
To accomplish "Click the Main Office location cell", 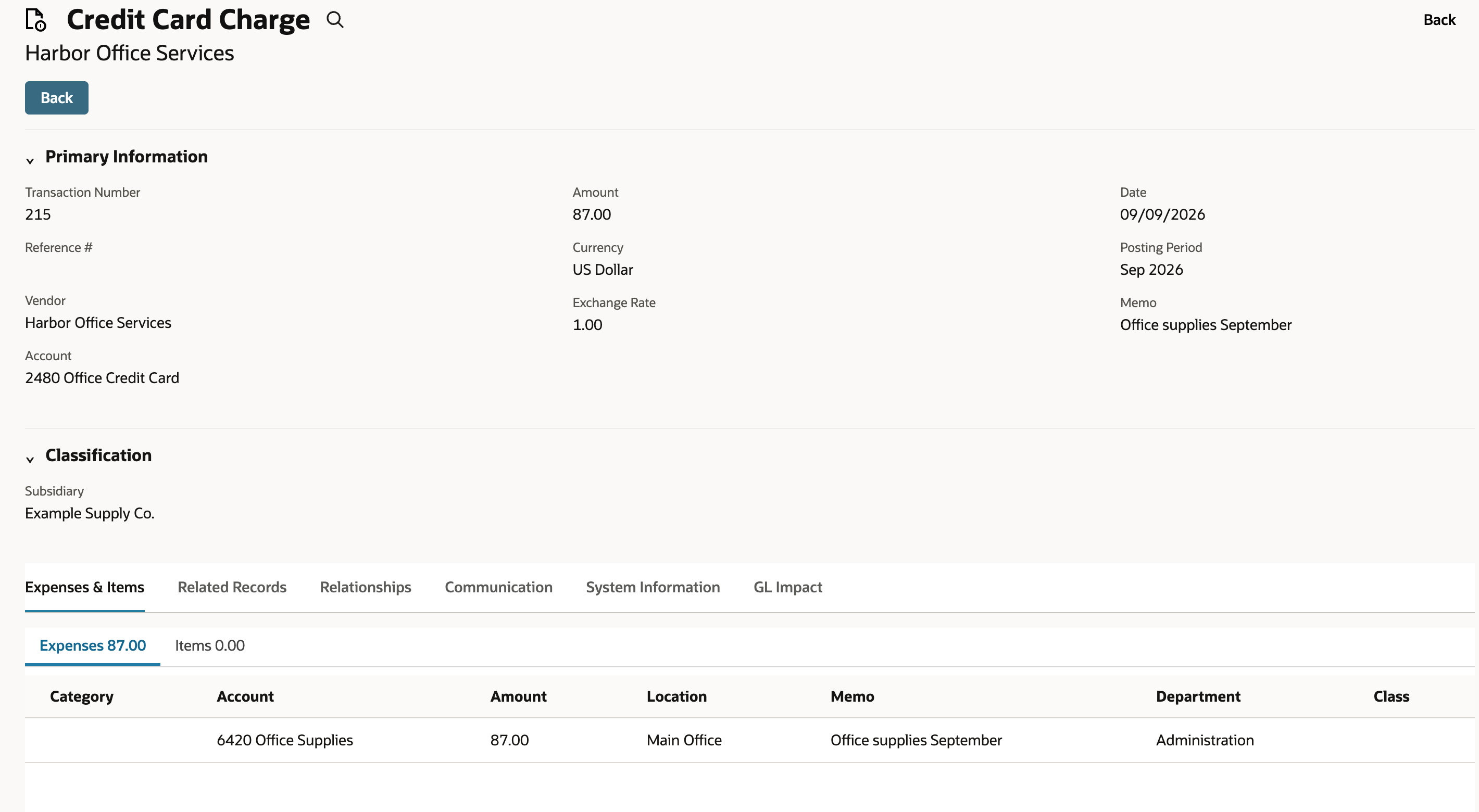I will tap(684, 740).
